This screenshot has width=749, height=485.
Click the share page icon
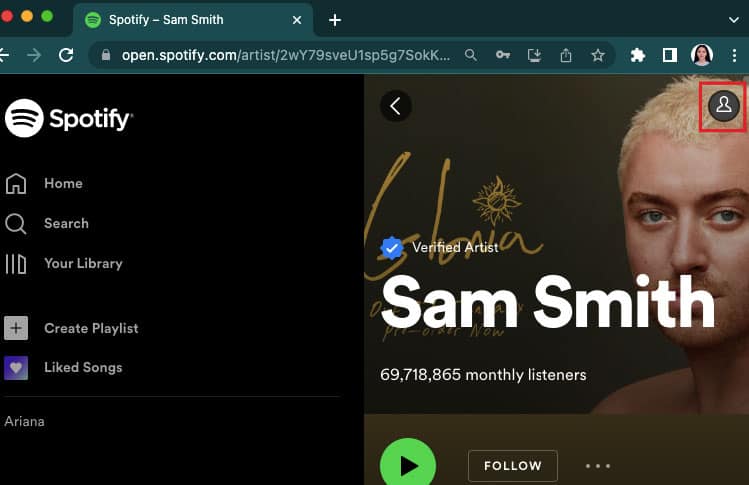tap(566, 55)
